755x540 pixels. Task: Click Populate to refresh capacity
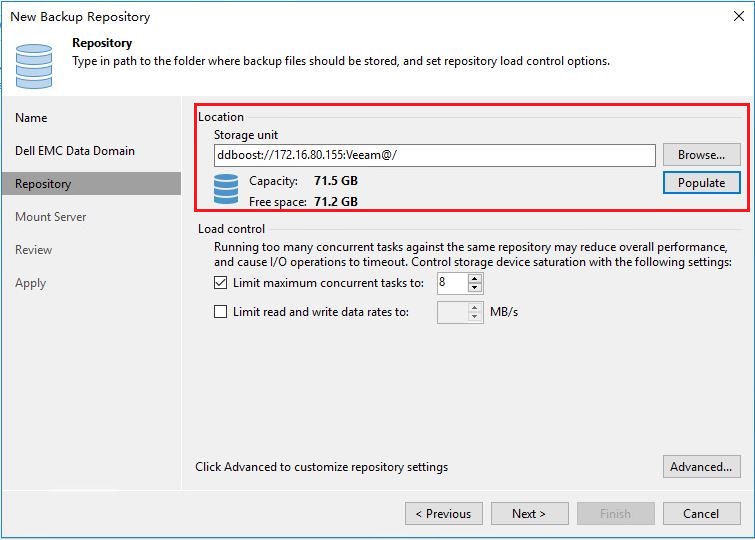(x=702, y=183)
